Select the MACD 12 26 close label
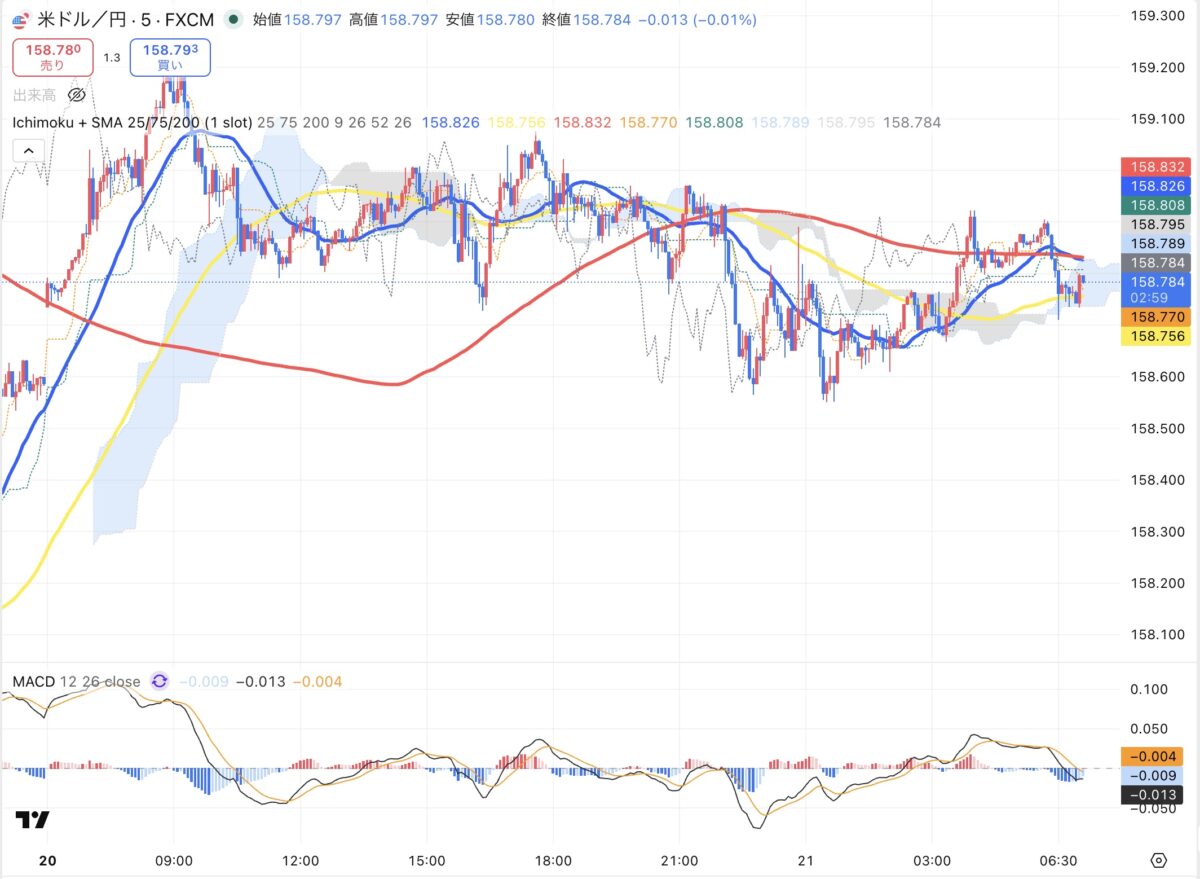This screenshot has width=1200, height=879. (x=76, y=682)
